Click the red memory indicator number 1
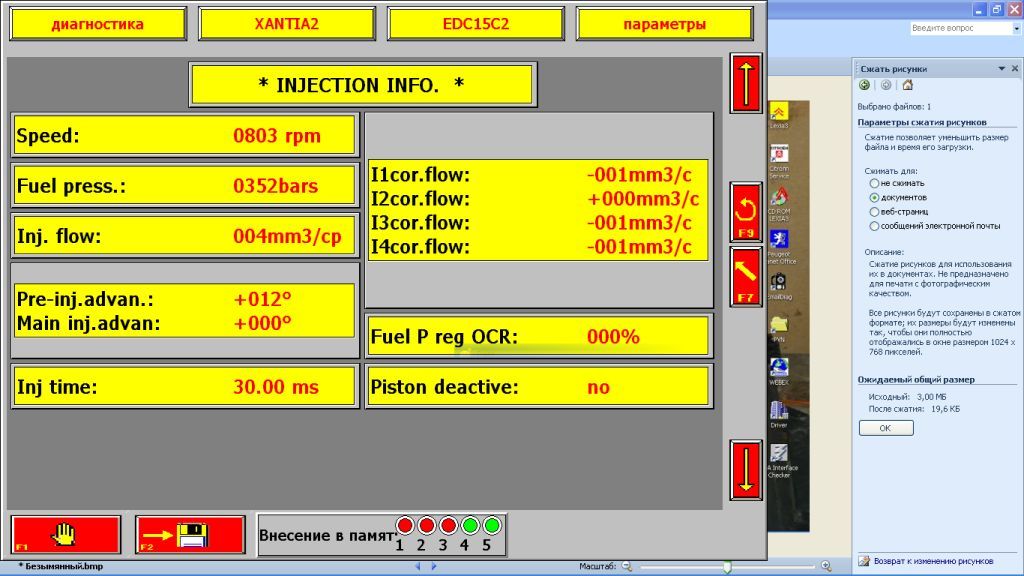The height and width of the screenshot is (576, 1024). click(x=405, y=525)
